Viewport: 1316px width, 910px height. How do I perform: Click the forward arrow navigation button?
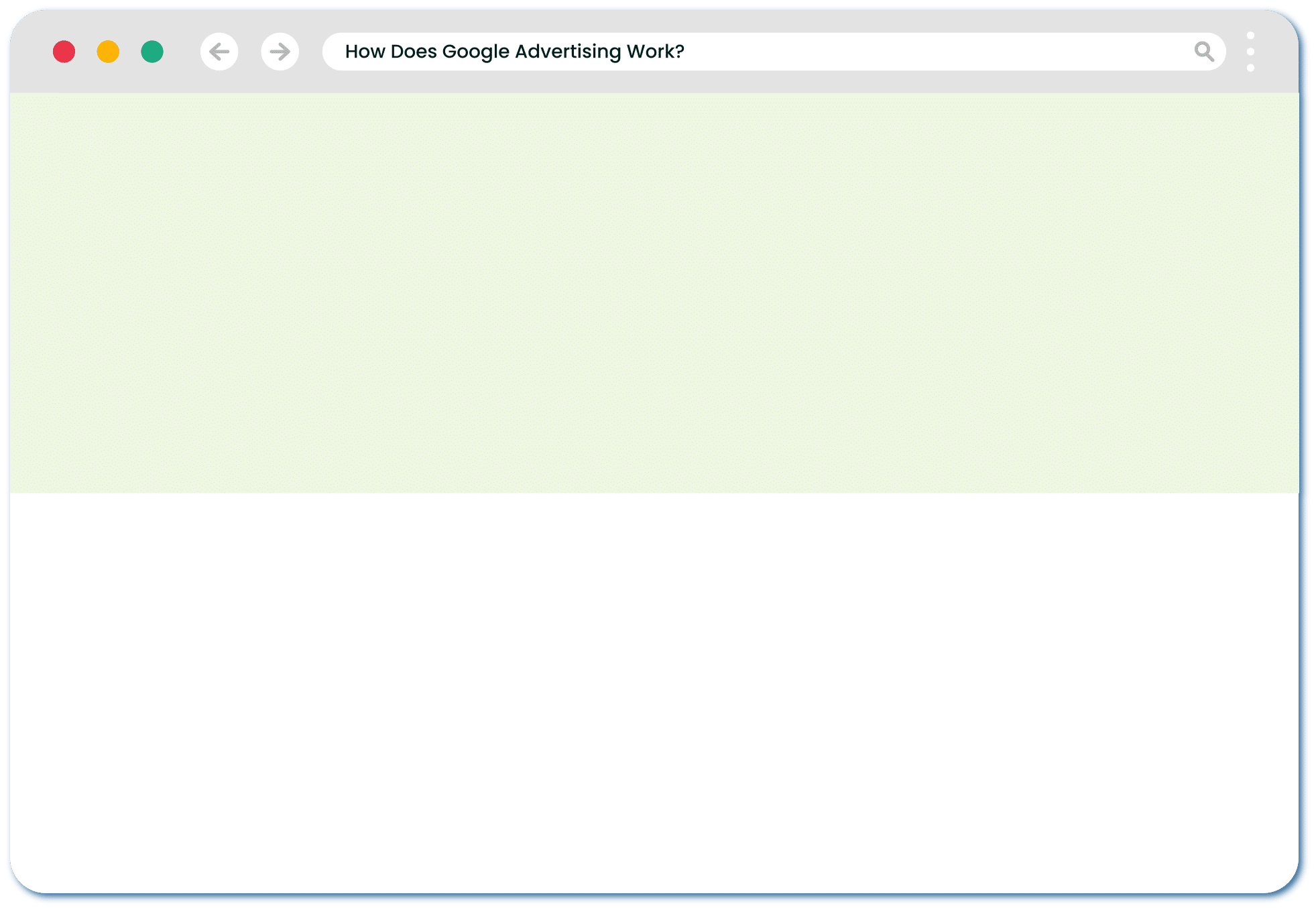pyautogui.click(x=280, y=52)
